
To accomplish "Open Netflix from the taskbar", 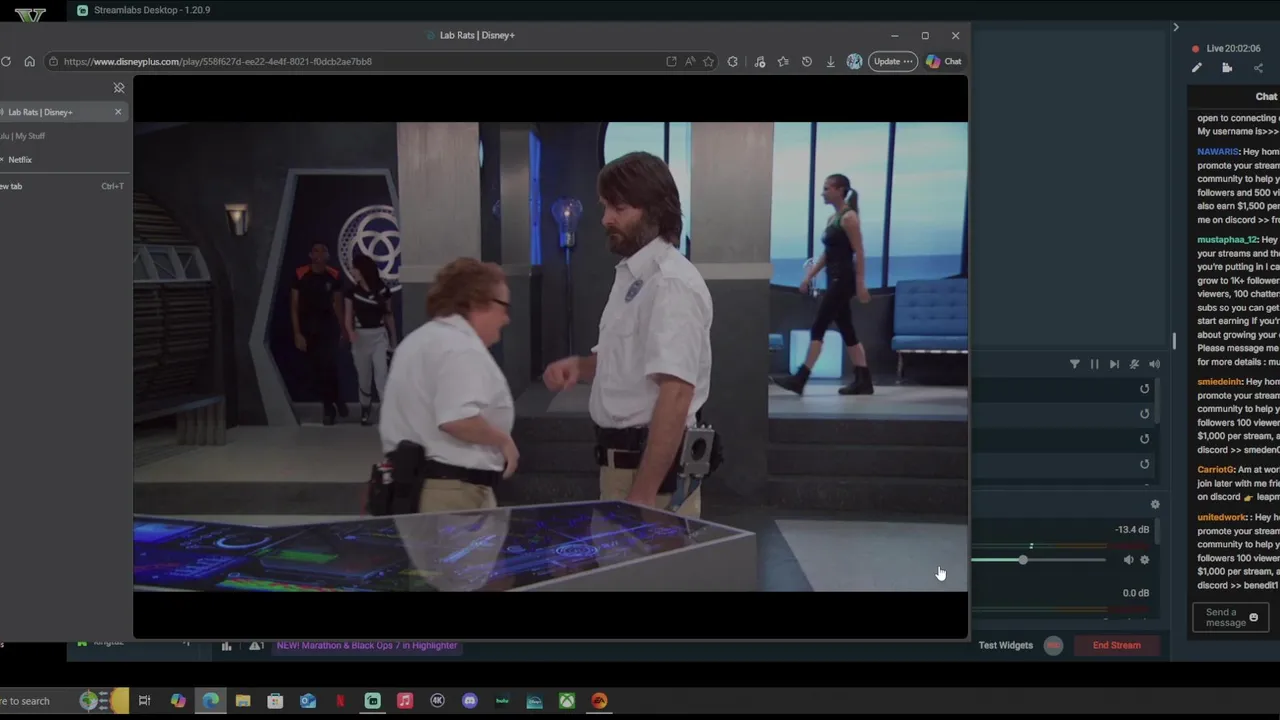I will tap(340, 701).
